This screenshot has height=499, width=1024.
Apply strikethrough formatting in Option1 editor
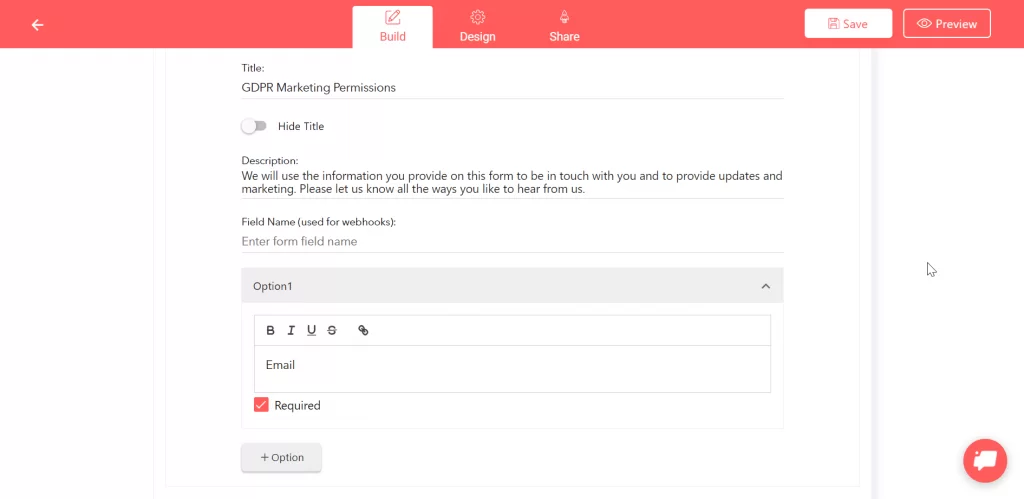point(332,331)
